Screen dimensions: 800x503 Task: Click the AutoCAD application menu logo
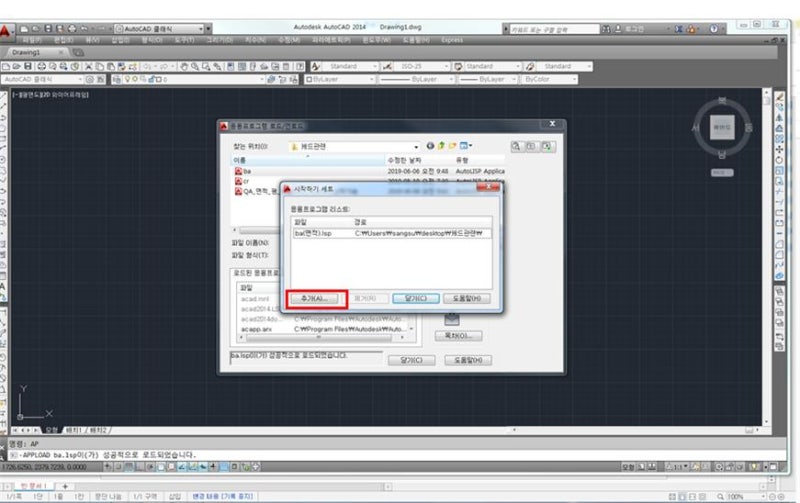pos(5,32)
